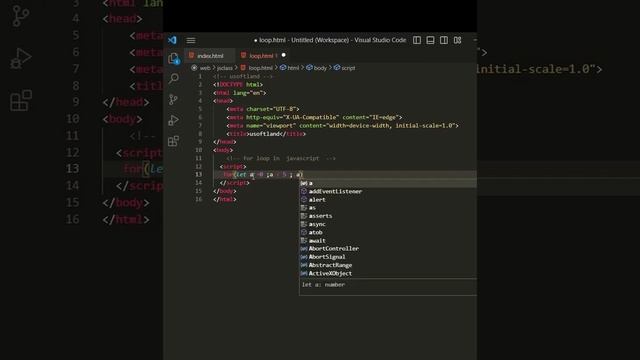Image resolution: width=640 pixels, height=360 pixels.
Task: Select 'atob' suggestion
Action: point(388,232)
